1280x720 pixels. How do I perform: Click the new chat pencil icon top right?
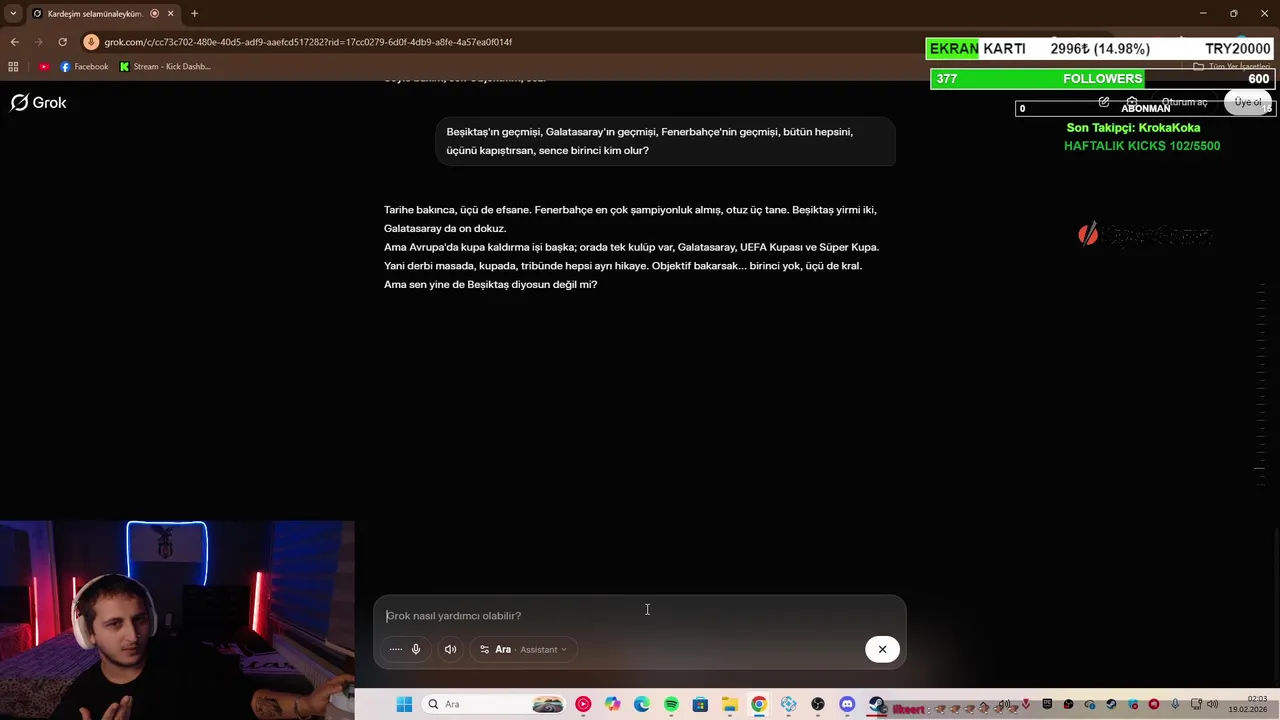pos(1104,102)
